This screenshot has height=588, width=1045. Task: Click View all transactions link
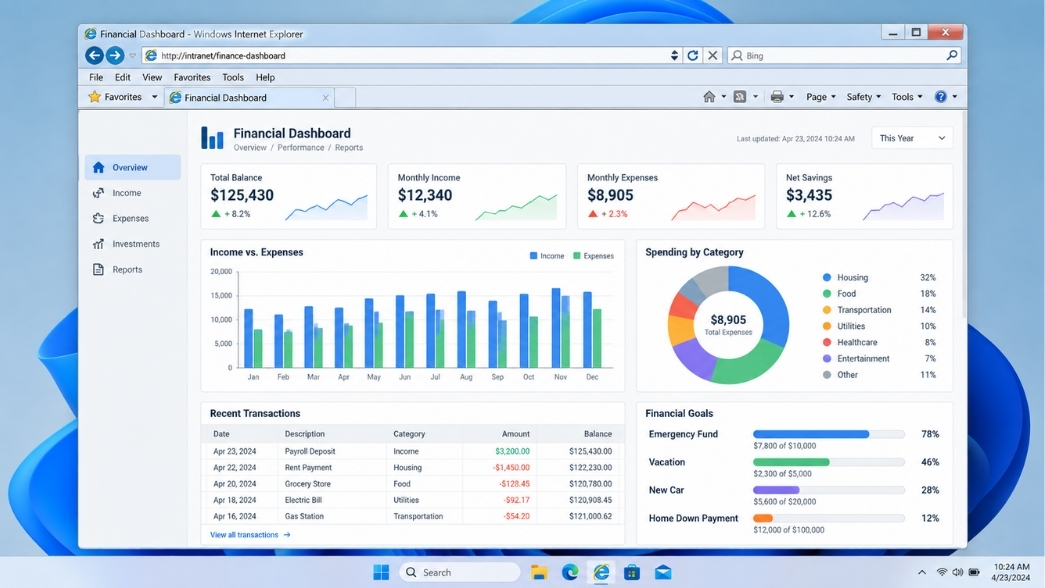tap(250, 535)
